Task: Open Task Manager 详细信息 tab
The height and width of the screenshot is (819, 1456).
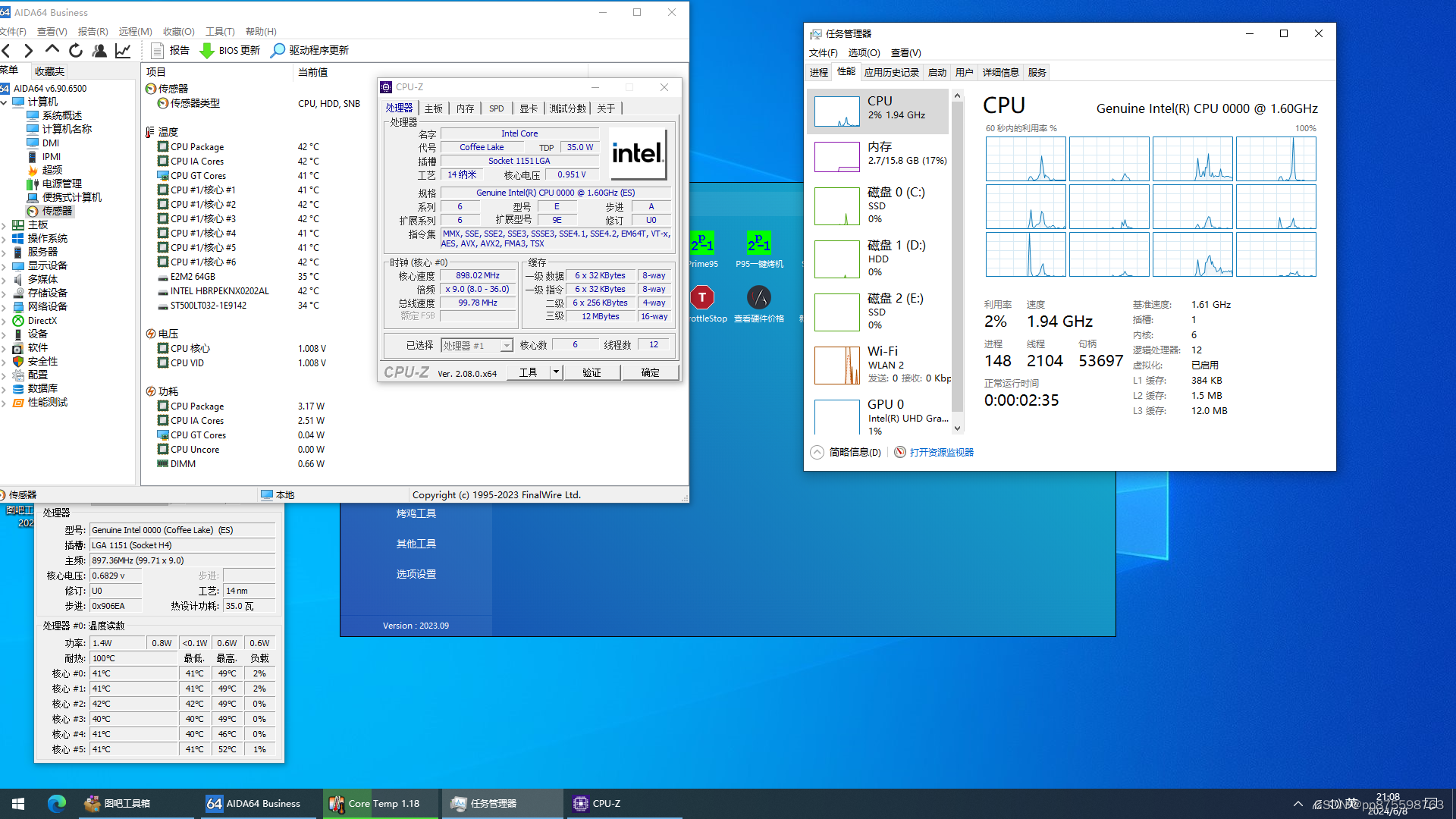Action: [x=1001, y=73]
